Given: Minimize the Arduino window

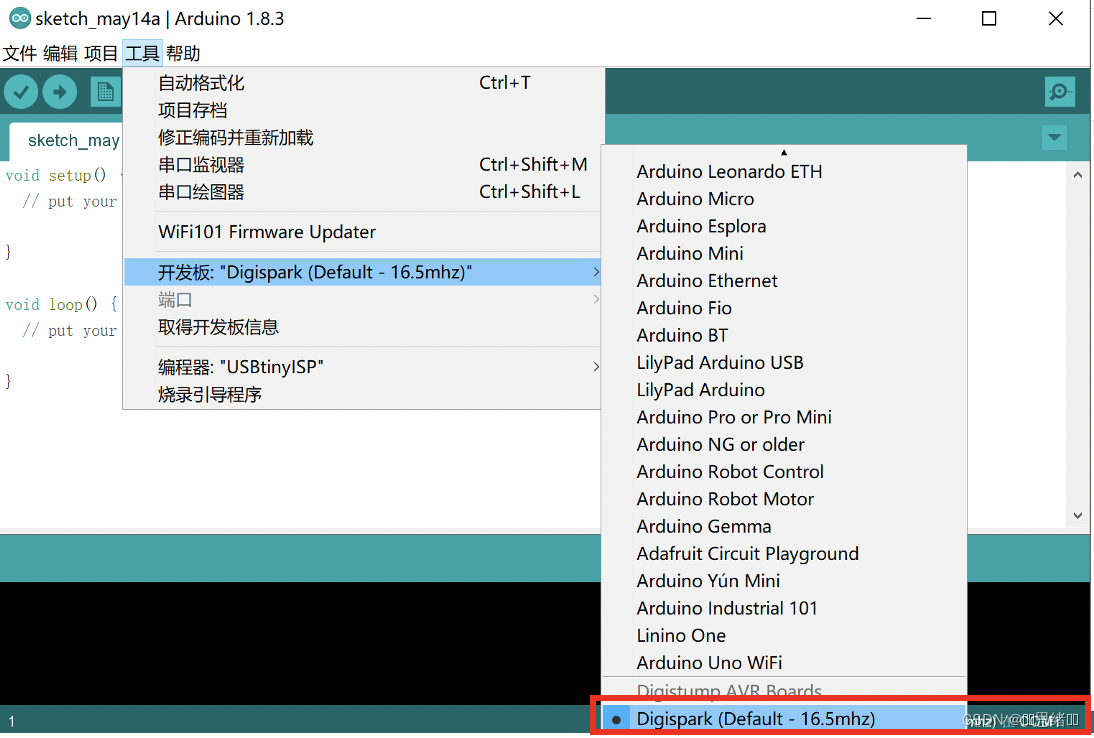Looking at the screenshot, I should [x=924, y=18].
